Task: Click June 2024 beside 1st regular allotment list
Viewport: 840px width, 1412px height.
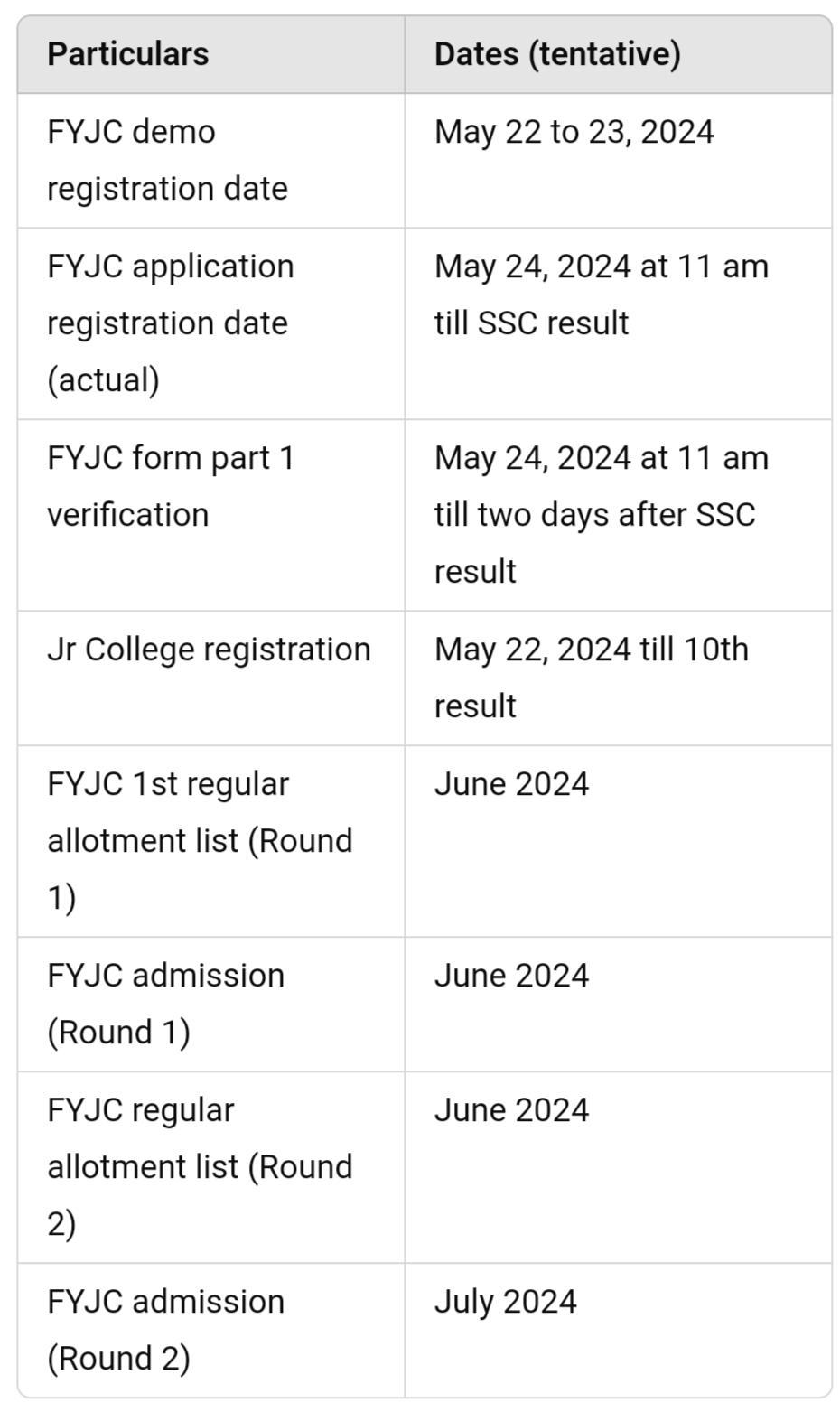Action: 511,784
